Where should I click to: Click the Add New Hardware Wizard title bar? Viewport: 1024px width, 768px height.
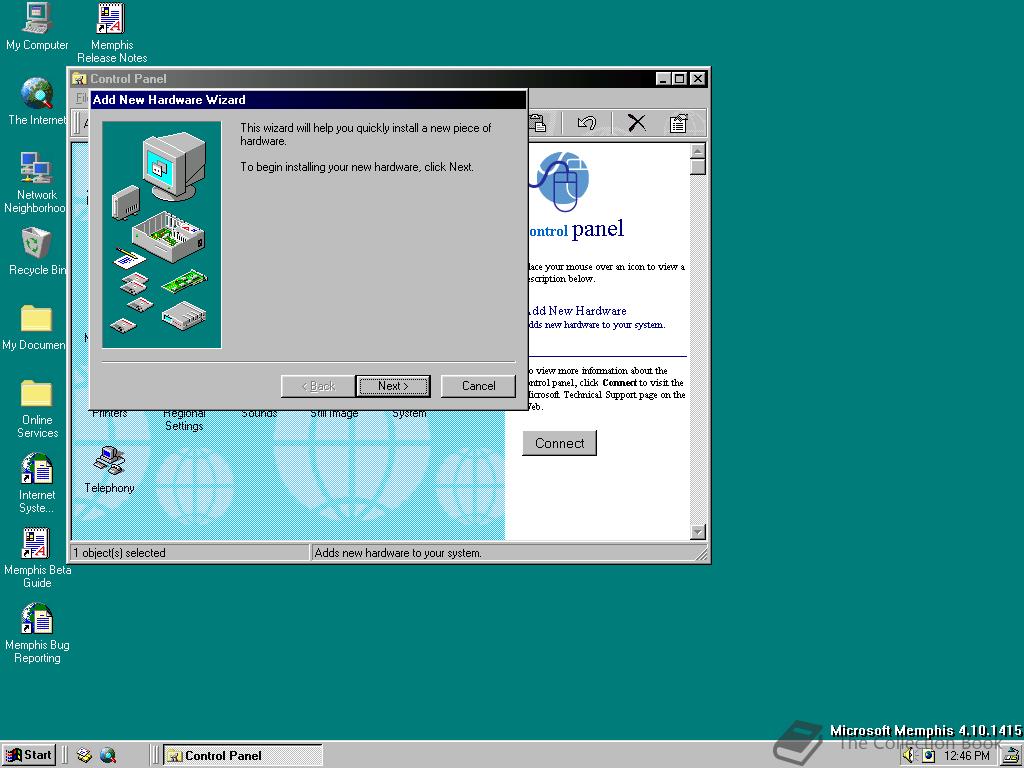[308, 100]
